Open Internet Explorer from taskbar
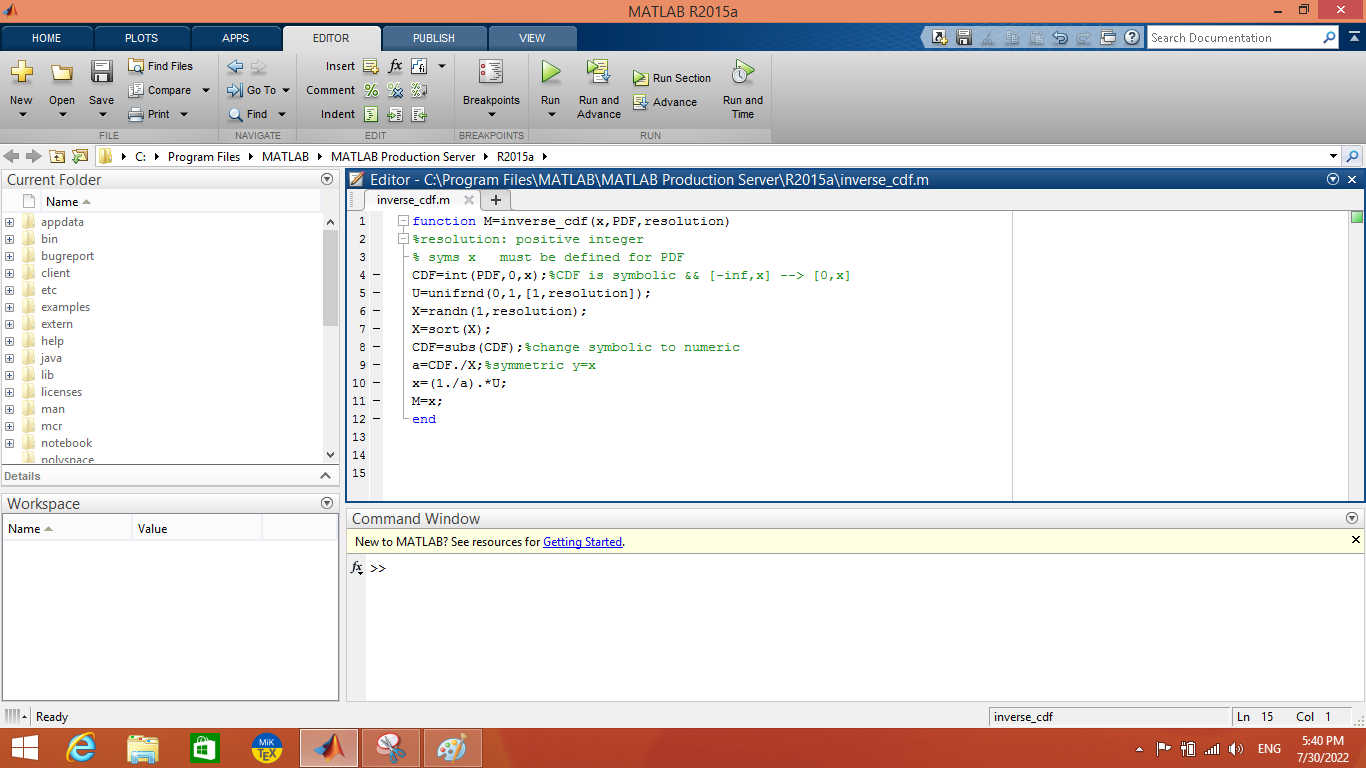The height and width of the screenshot is (768, 1366). tap(81, 748)
